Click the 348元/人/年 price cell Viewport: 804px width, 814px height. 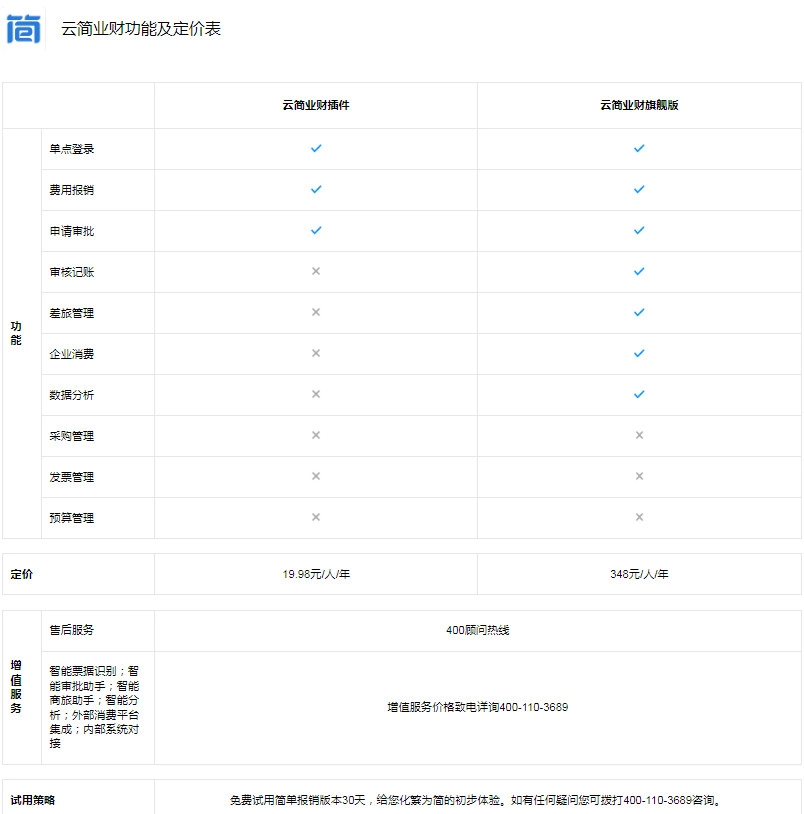(x=639, y=574)
